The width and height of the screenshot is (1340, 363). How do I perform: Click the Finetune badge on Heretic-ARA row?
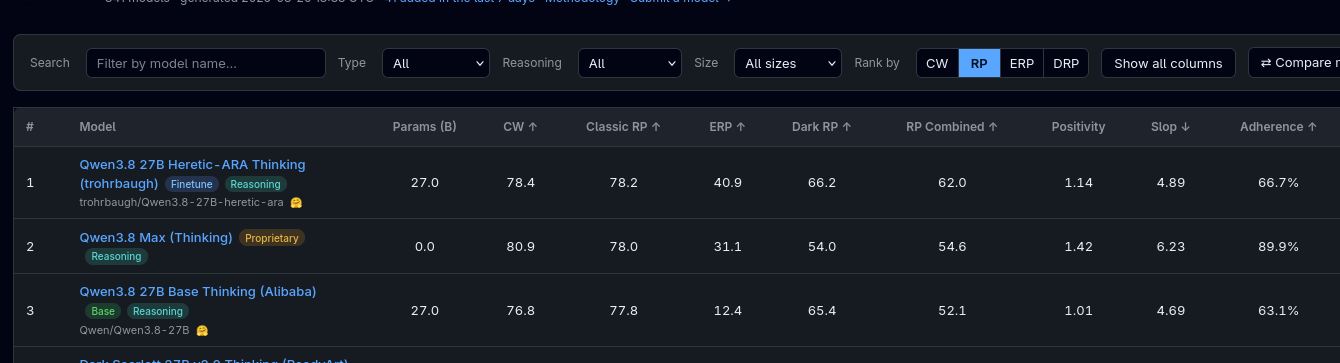click(191, 184)
